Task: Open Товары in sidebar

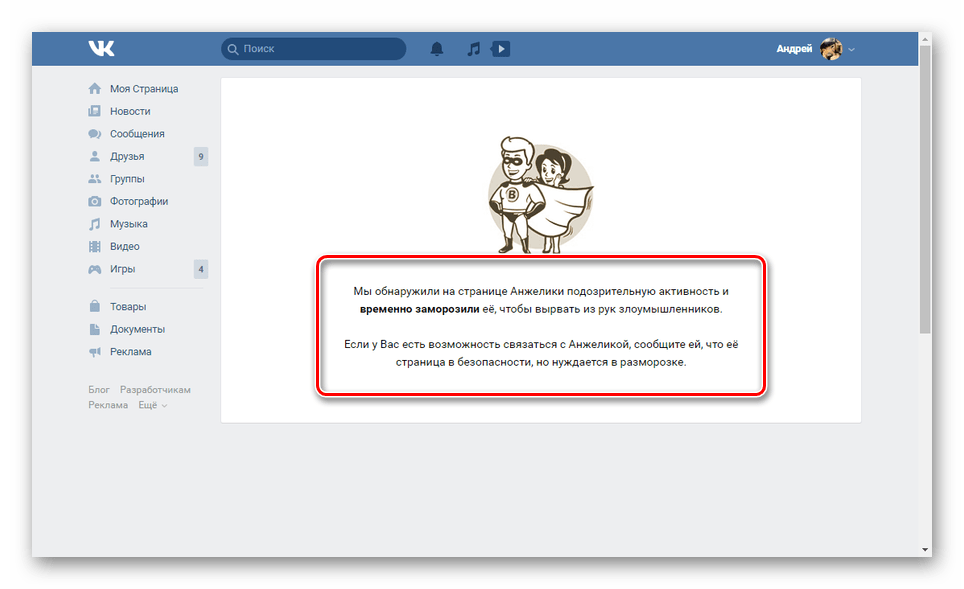Action: click(x=128, y=306)
